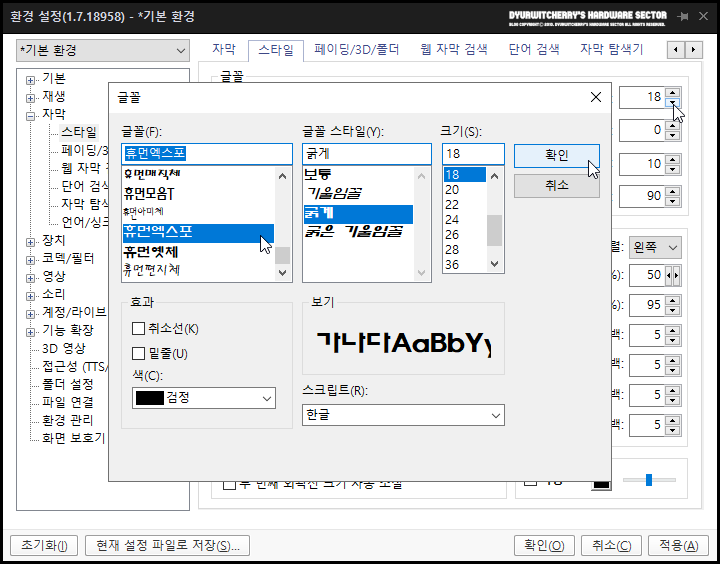The image size is (720, 564).
Task: Expand the 계정/라이브 tree node
Action: coord(30,314)
